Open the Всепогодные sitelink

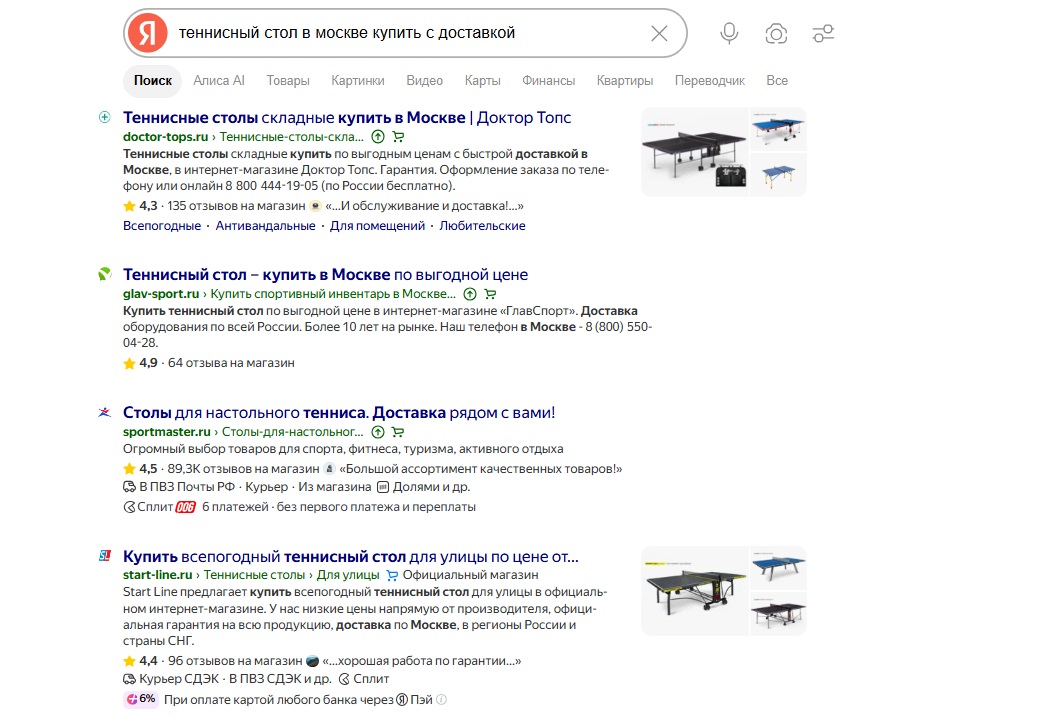pyautogui.click(x=162, y=226)
